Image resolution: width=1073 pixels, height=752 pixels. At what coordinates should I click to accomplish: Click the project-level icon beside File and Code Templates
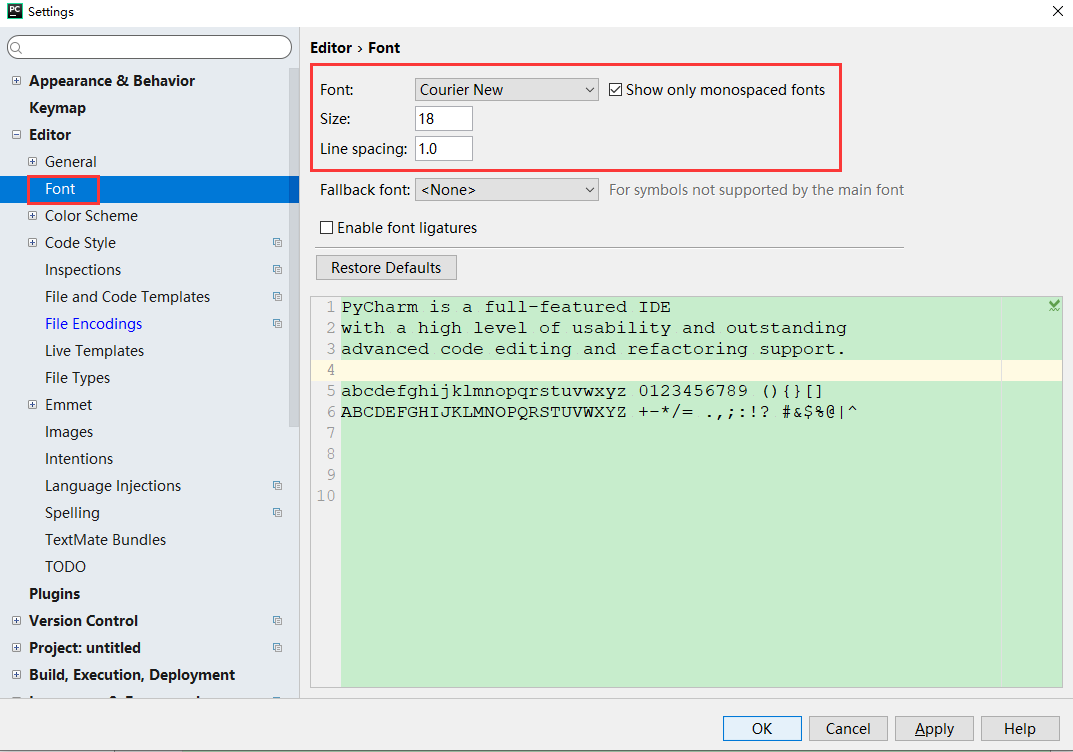coord(277,296)
